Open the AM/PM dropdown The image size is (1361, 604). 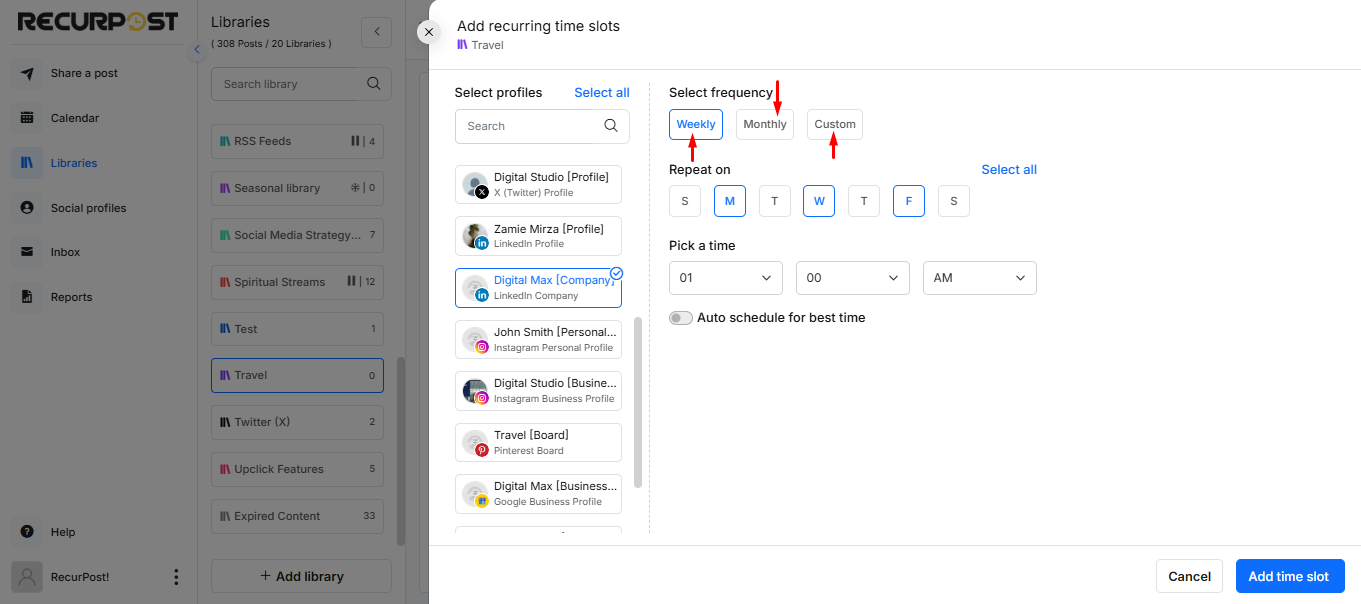click(x=980, y=278)
